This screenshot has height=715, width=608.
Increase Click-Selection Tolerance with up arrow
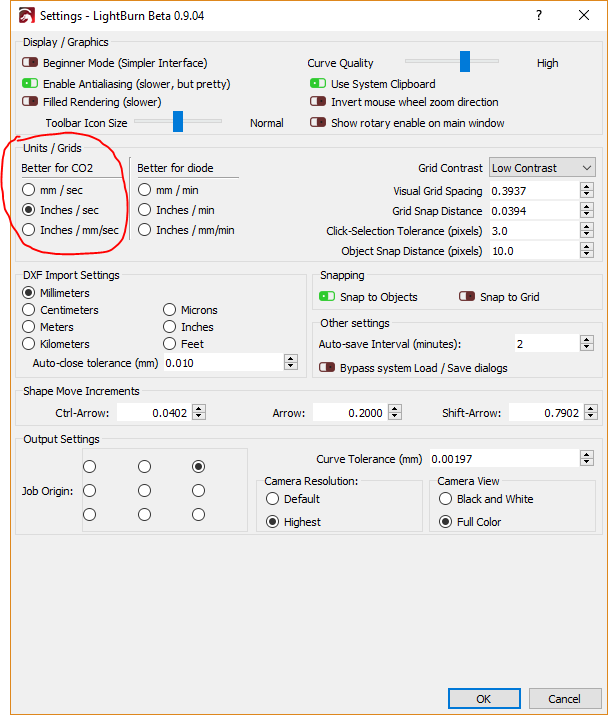pos(587,227)
